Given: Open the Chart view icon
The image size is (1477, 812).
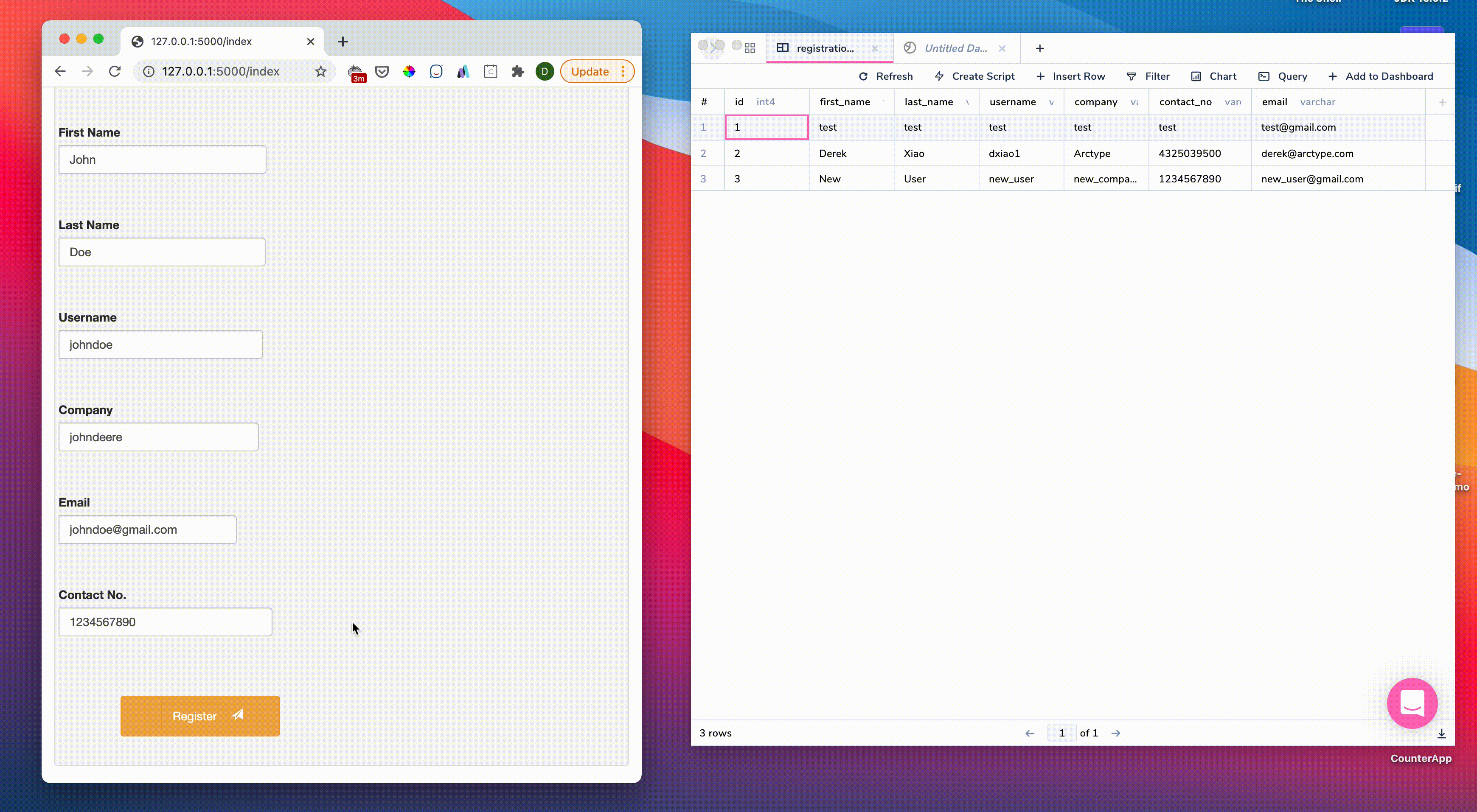Looking at the screenshot, I should pyautogui.click(x=1196, y=76).
